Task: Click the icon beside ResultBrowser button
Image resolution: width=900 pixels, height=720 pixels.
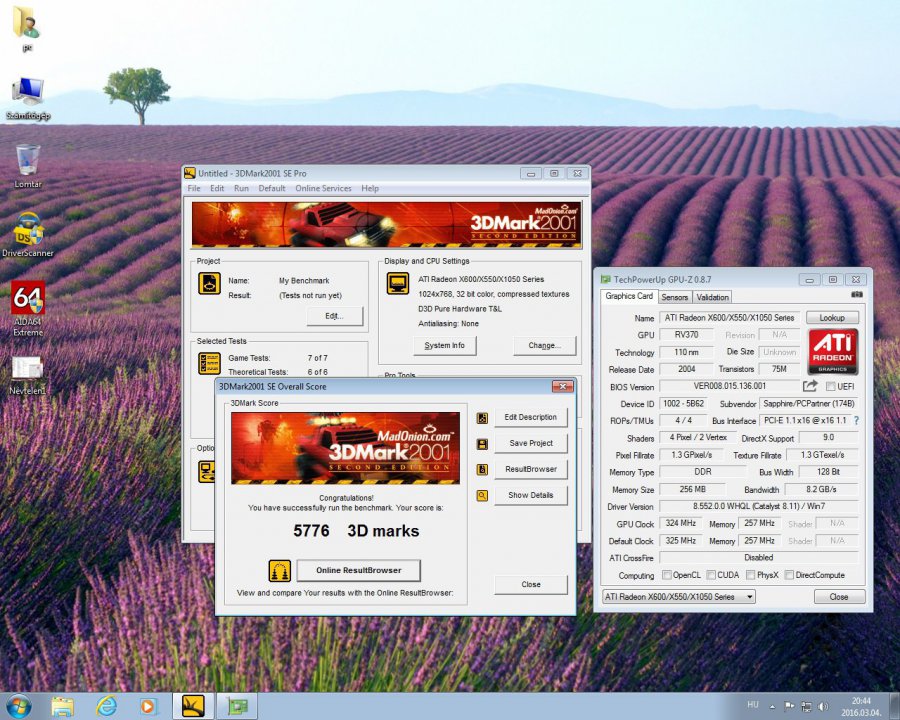Action: tap(482, 470)
